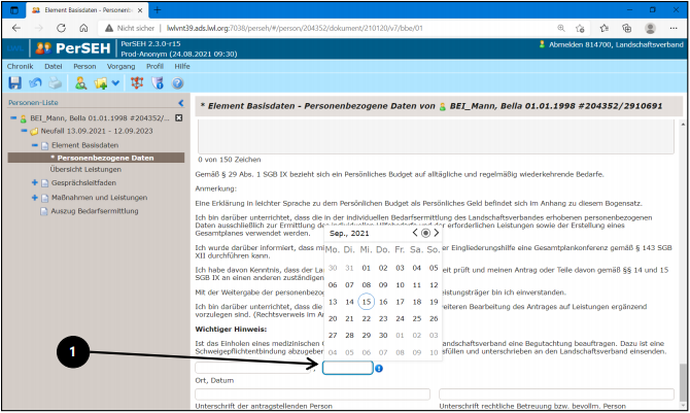
Task: Click the browser address bar URL
Action: pos(294,28)
